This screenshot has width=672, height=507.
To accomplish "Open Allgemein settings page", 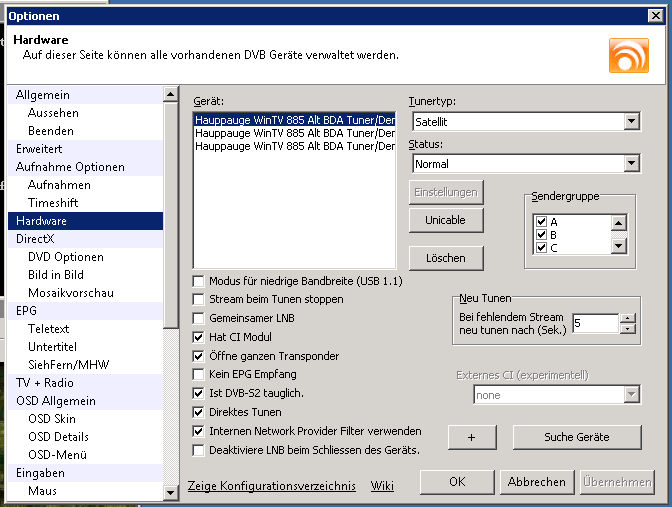I will coord(85,95).
